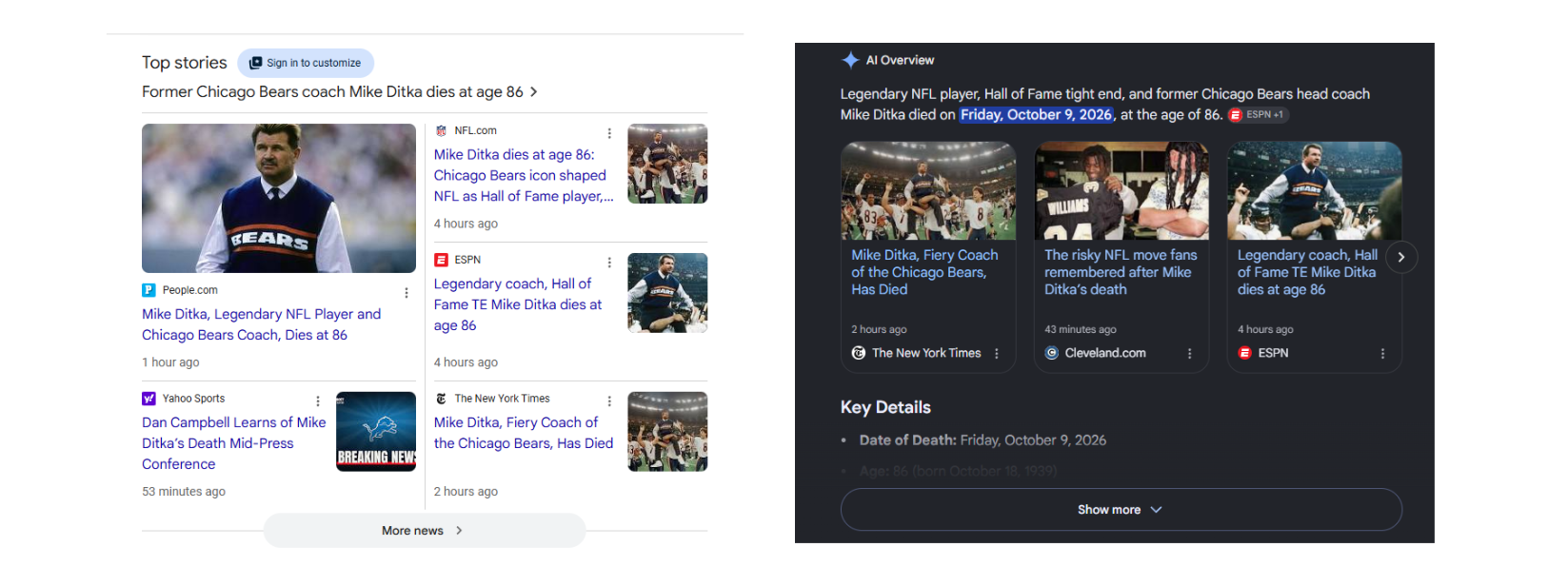
Task: Open NFL.com article Mike Ditka dies at age 86
Action: (524, 175)
